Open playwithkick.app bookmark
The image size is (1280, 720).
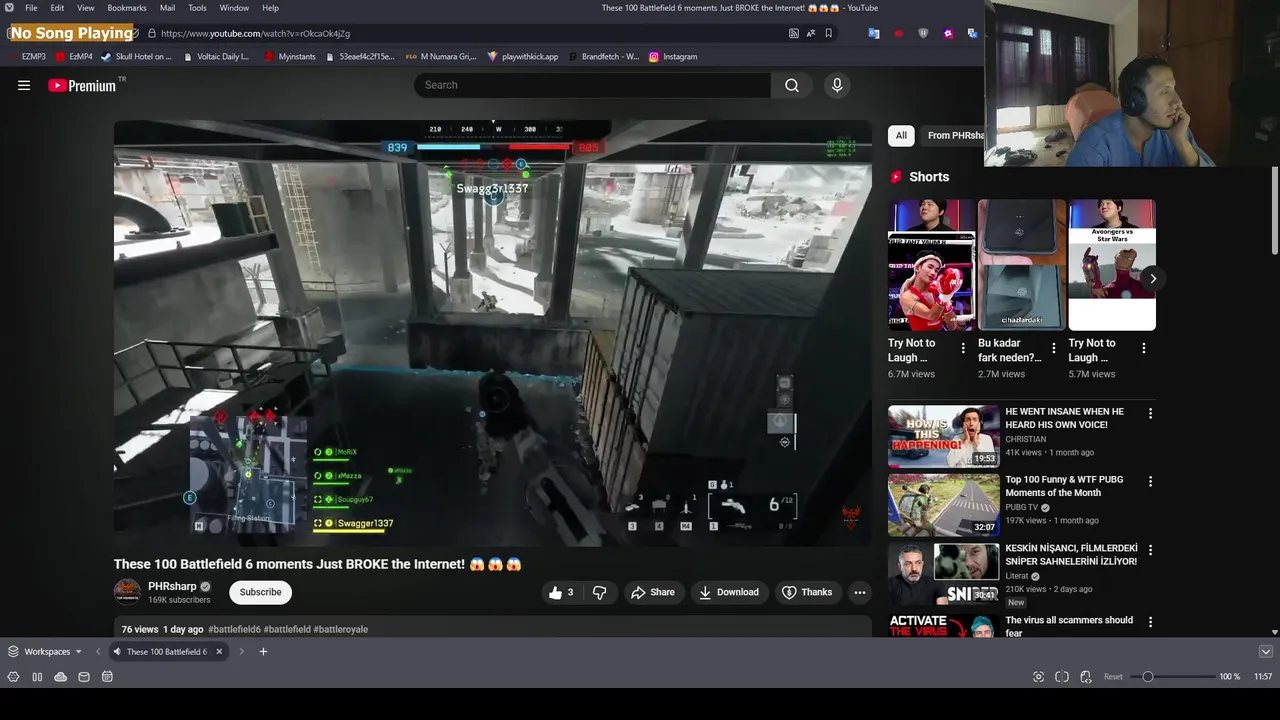coord(523,57)
